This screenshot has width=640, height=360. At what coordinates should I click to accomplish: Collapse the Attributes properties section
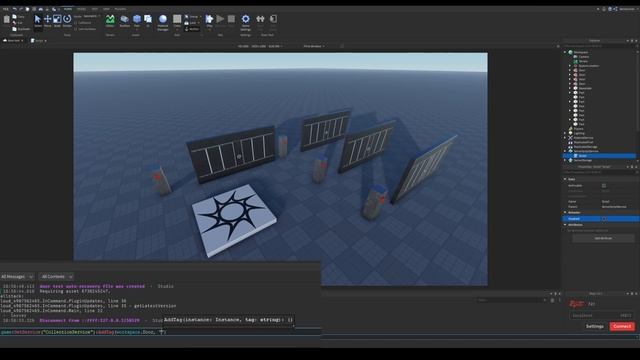coord(565,225)
